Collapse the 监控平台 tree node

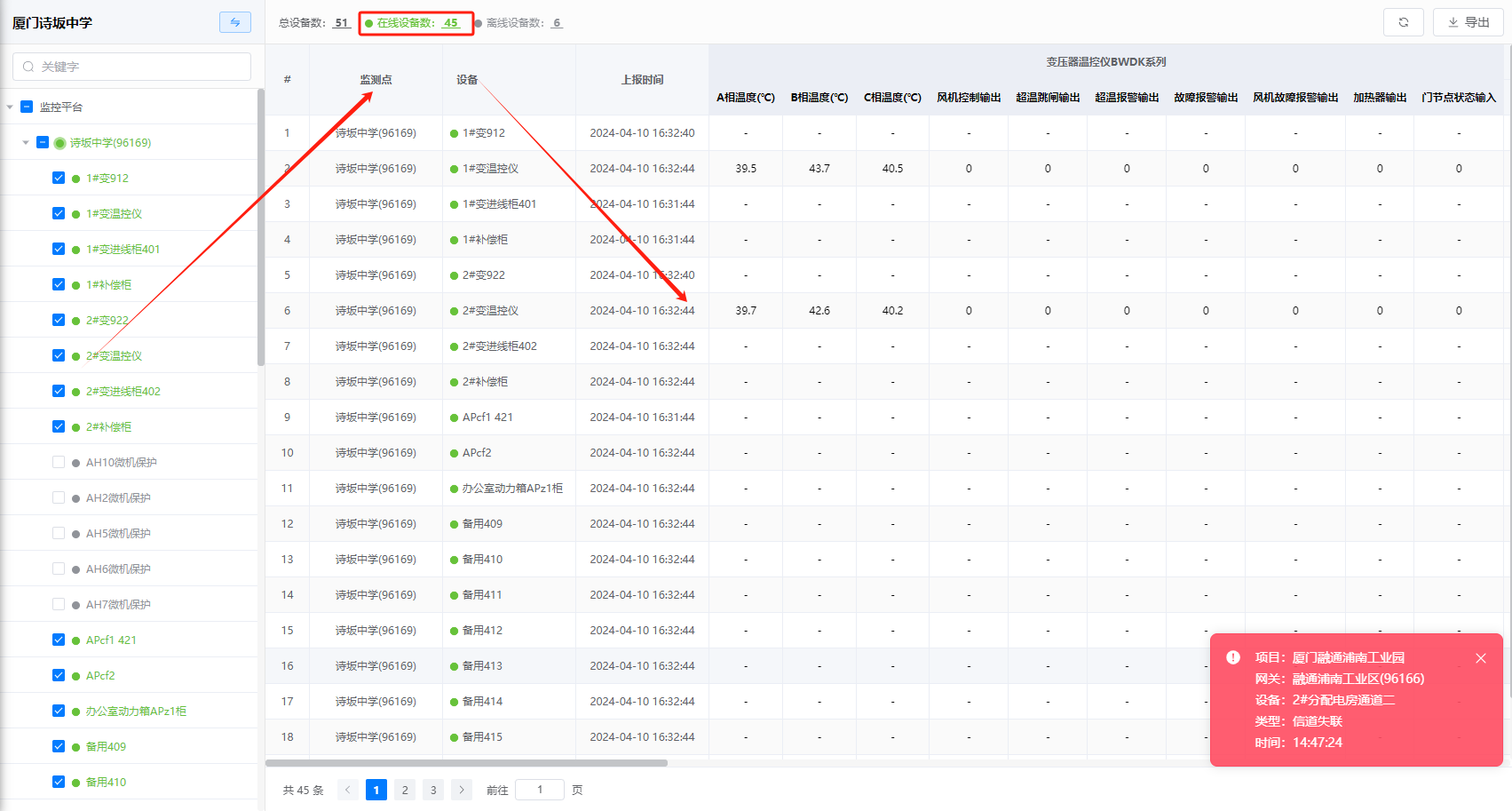click(x=10, y=107)
